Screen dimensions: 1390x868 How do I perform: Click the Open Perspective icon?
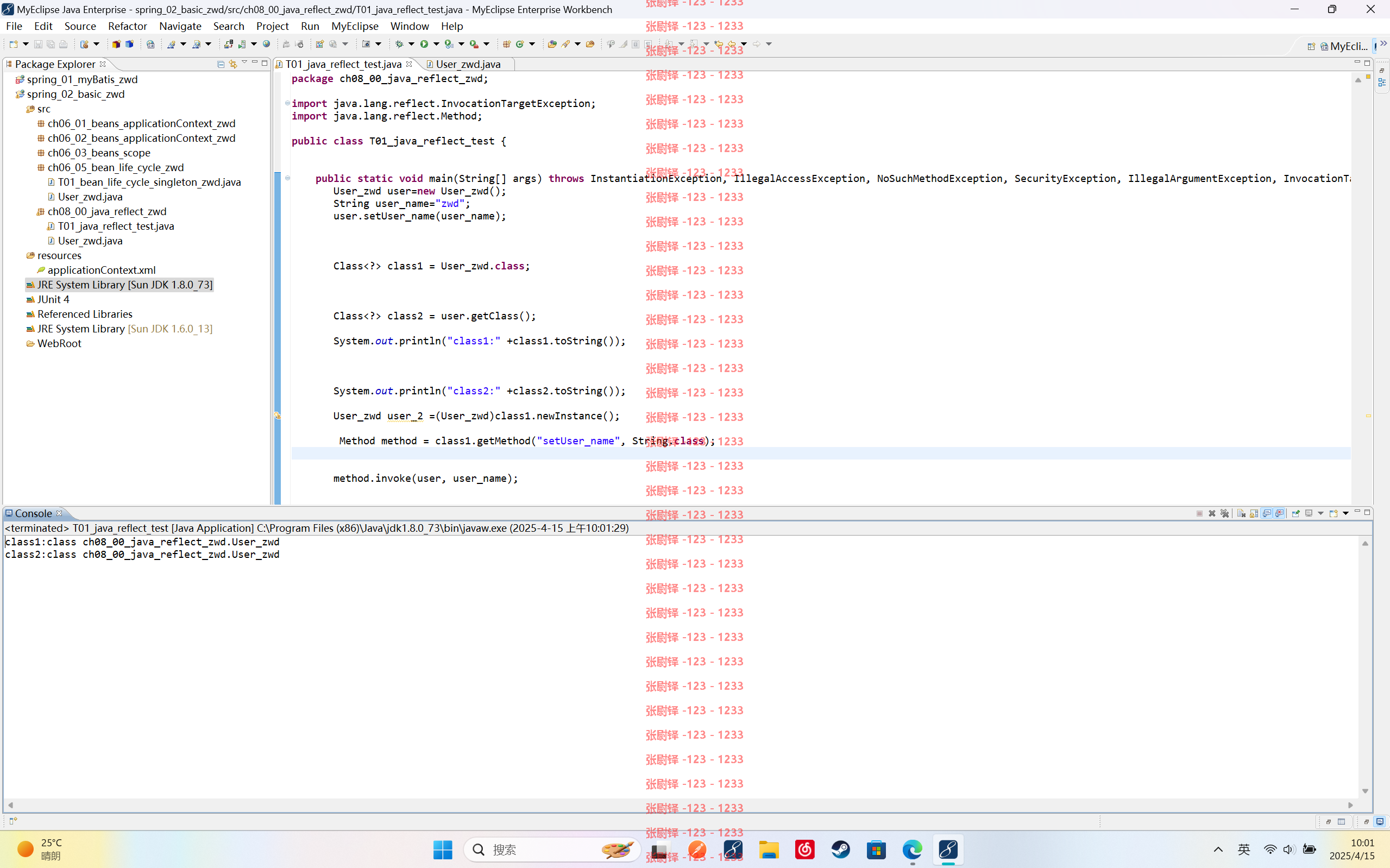pyautogui.click(x=1311, y=47)
